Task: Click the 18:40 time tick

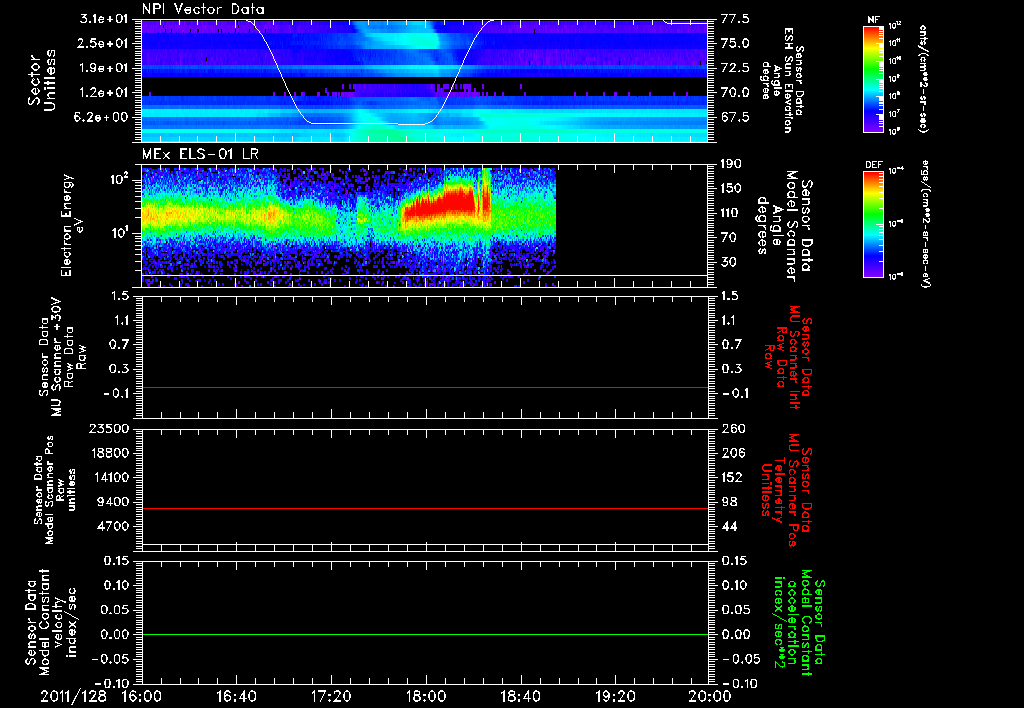Action: click(x=520, y=696)
